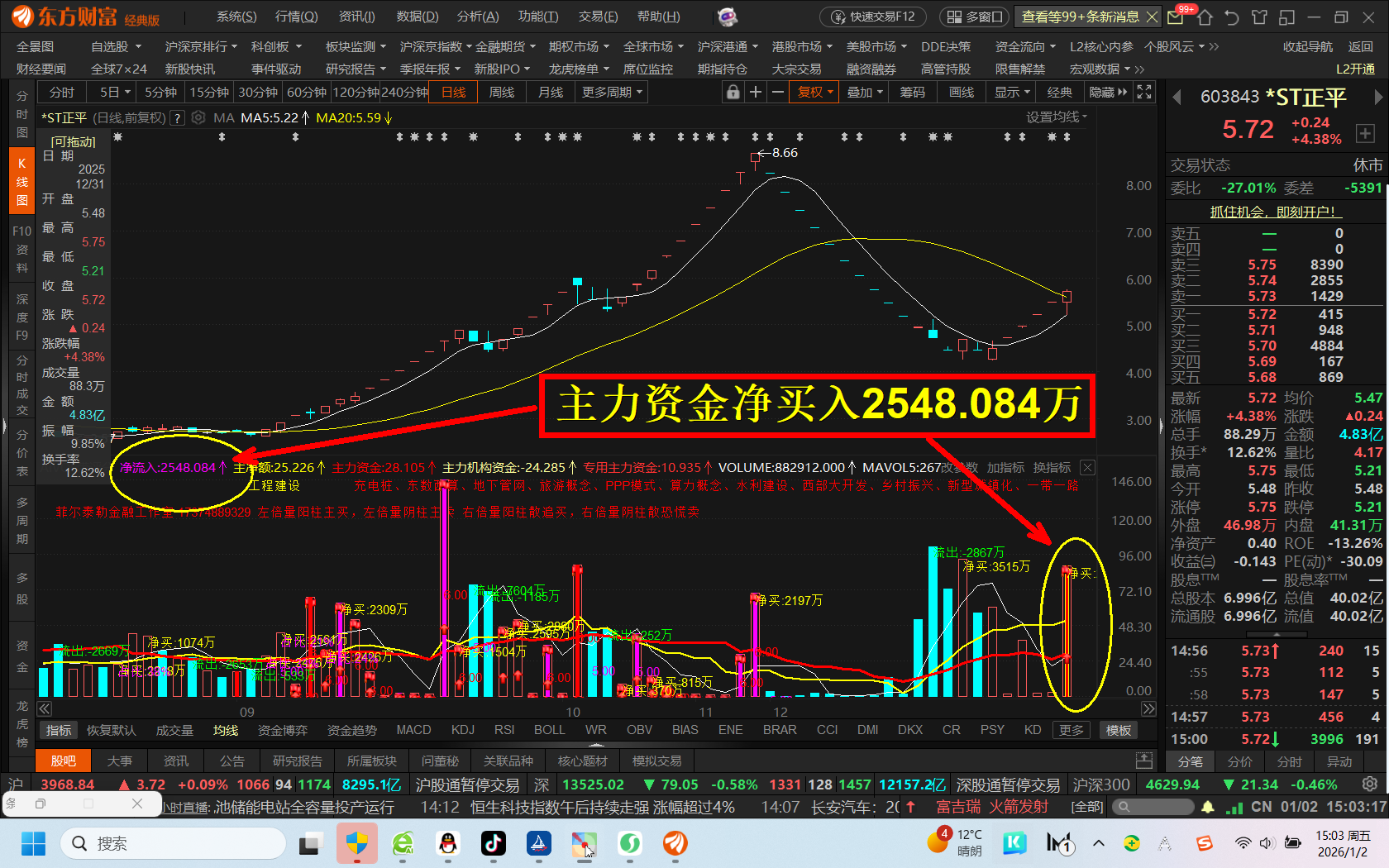The height and width of the screenshot is (868, 1389).
Task: Open the skin theme shirt icon
Action: point(1259,17)
